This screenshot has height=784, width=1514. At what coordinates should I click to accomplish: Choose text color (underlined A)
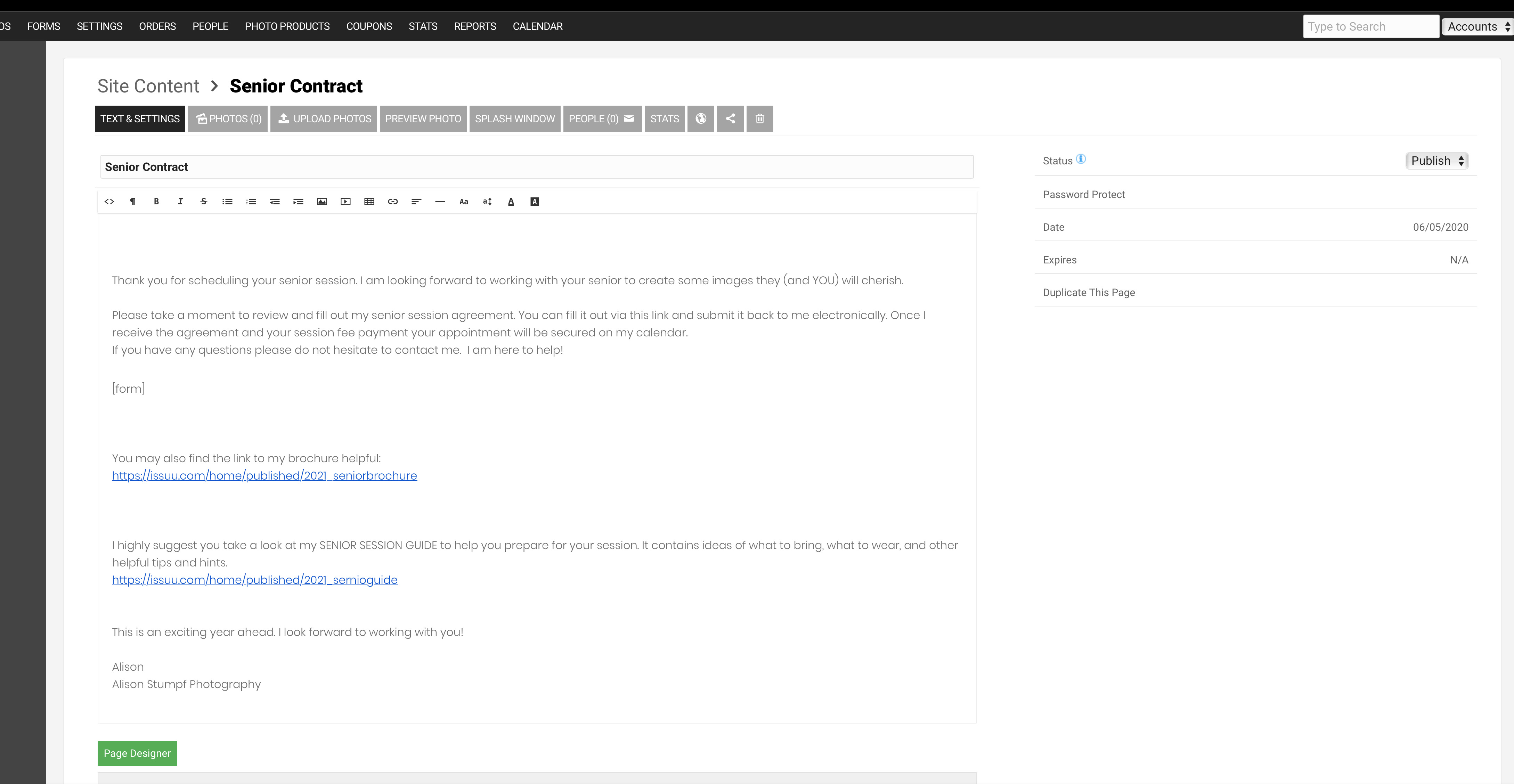click(511, 202)
